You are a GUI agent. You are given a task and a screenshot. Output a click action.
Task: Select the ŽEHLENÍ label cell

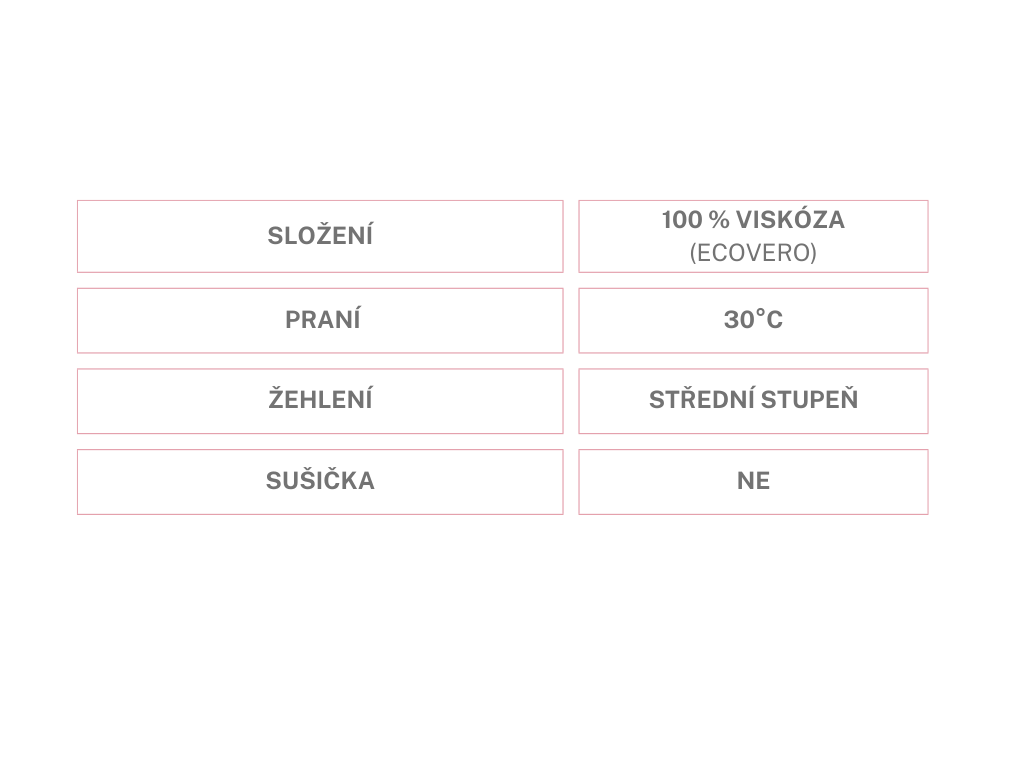coord(320,401)
